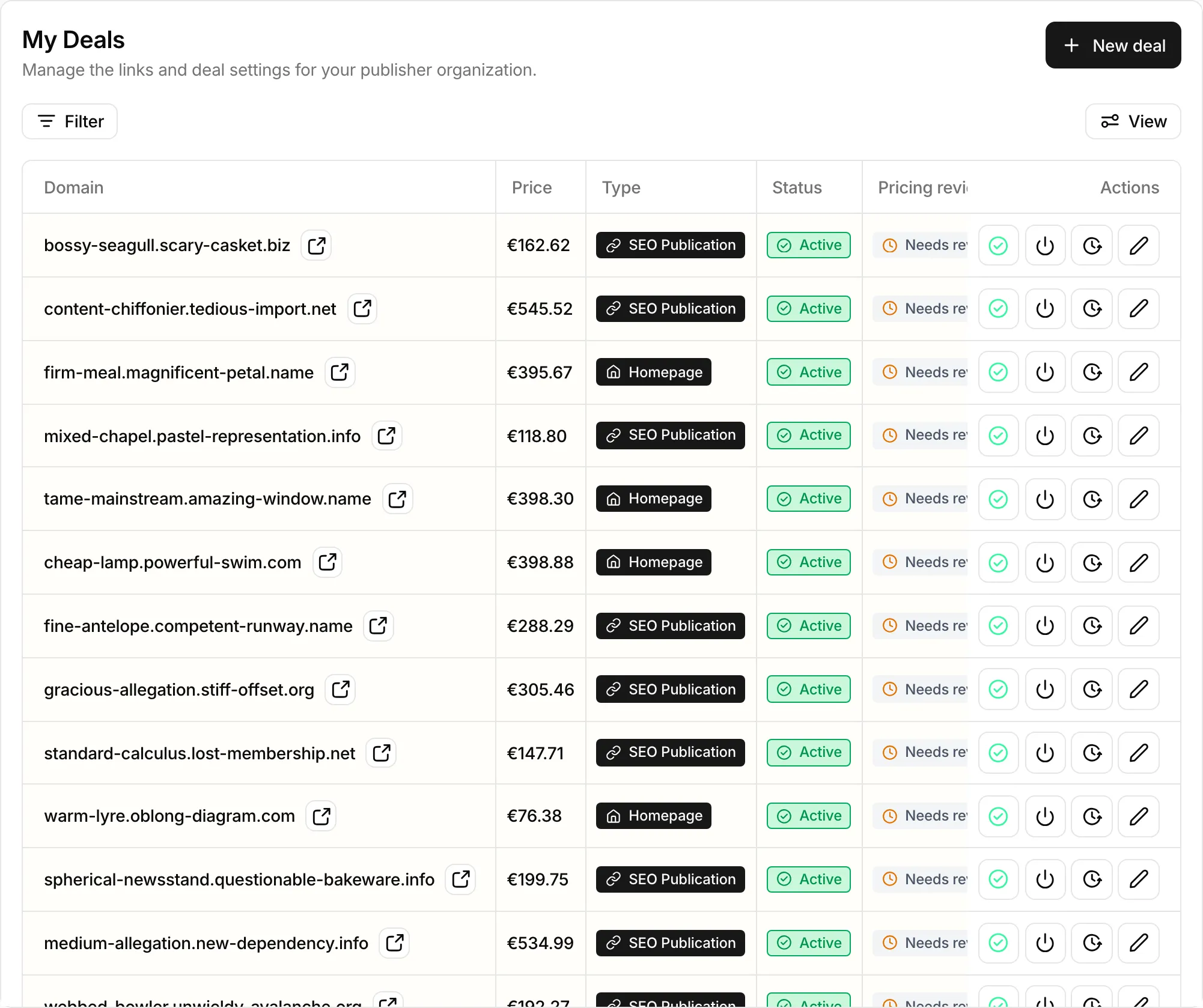Click power icon for standard-calculus.lost-membership.net
This screenshot has height=1008, width=1203.
click(1045, 753)
